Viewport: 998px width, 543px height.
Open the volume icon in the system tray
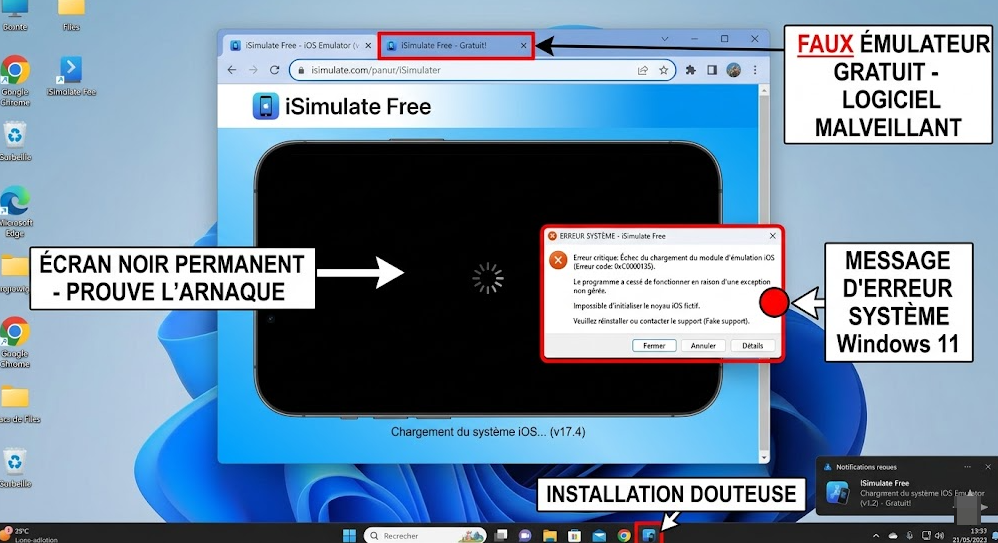coord(939,536)
